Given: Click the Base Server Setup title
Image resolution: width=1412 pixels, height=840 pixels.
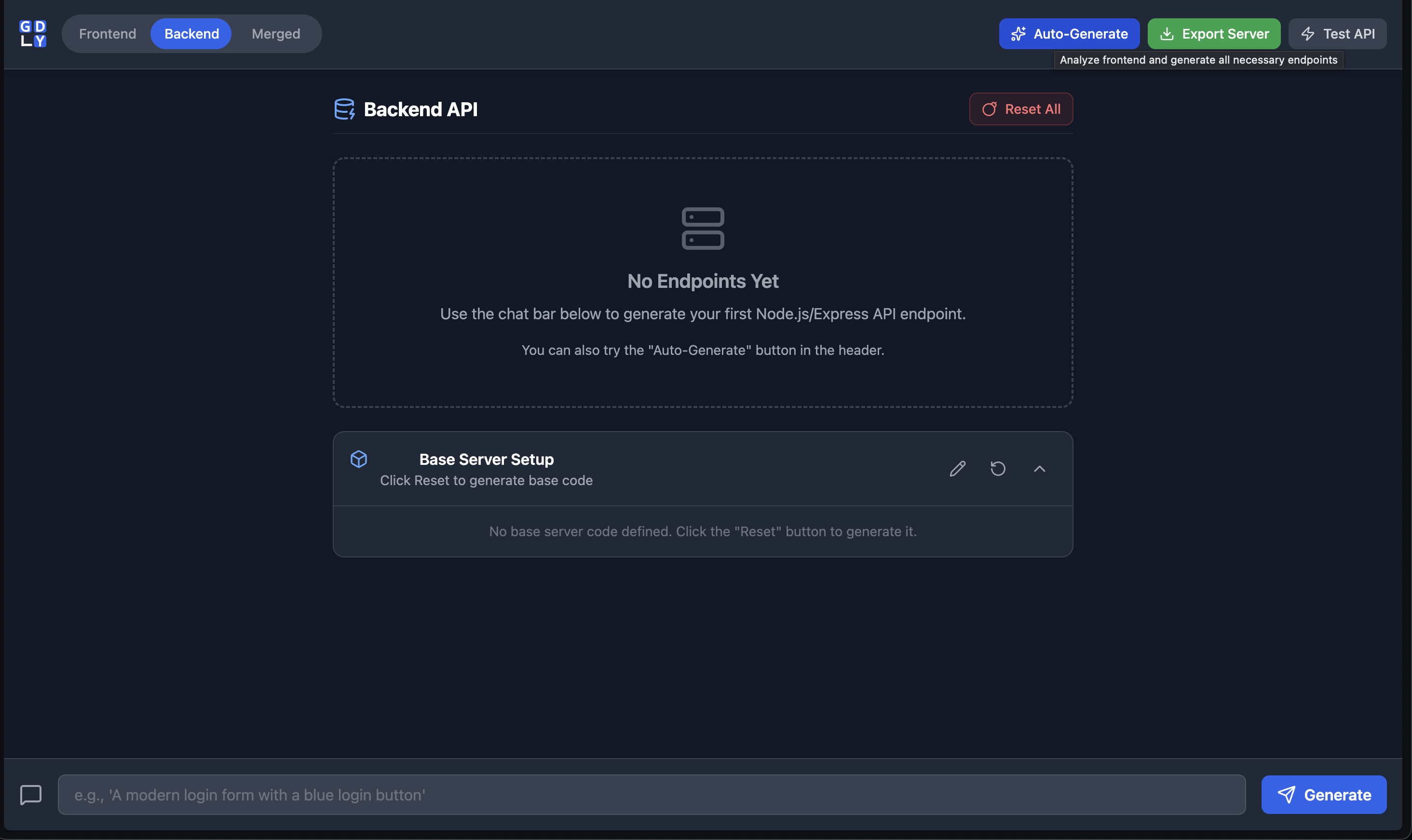Looking at the screenshot, I should [x=486, y=459].
